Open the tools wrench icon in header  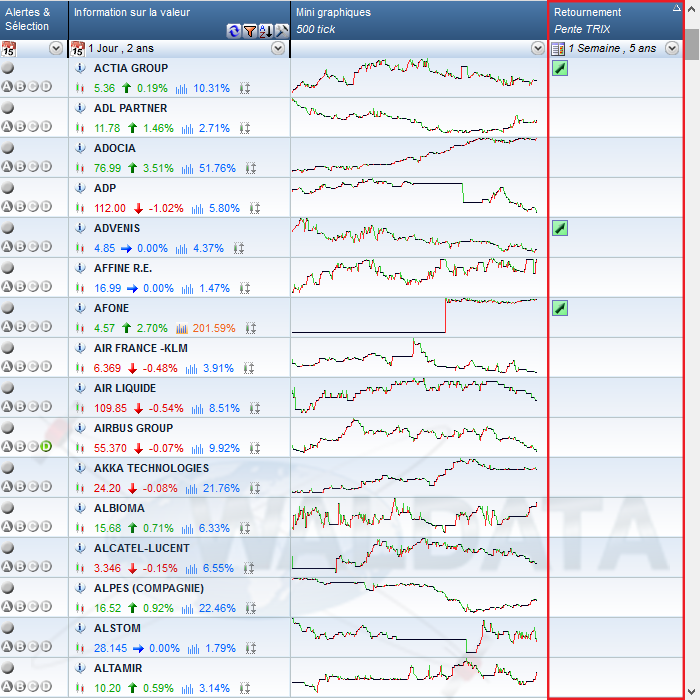click(x=282, y=31)
